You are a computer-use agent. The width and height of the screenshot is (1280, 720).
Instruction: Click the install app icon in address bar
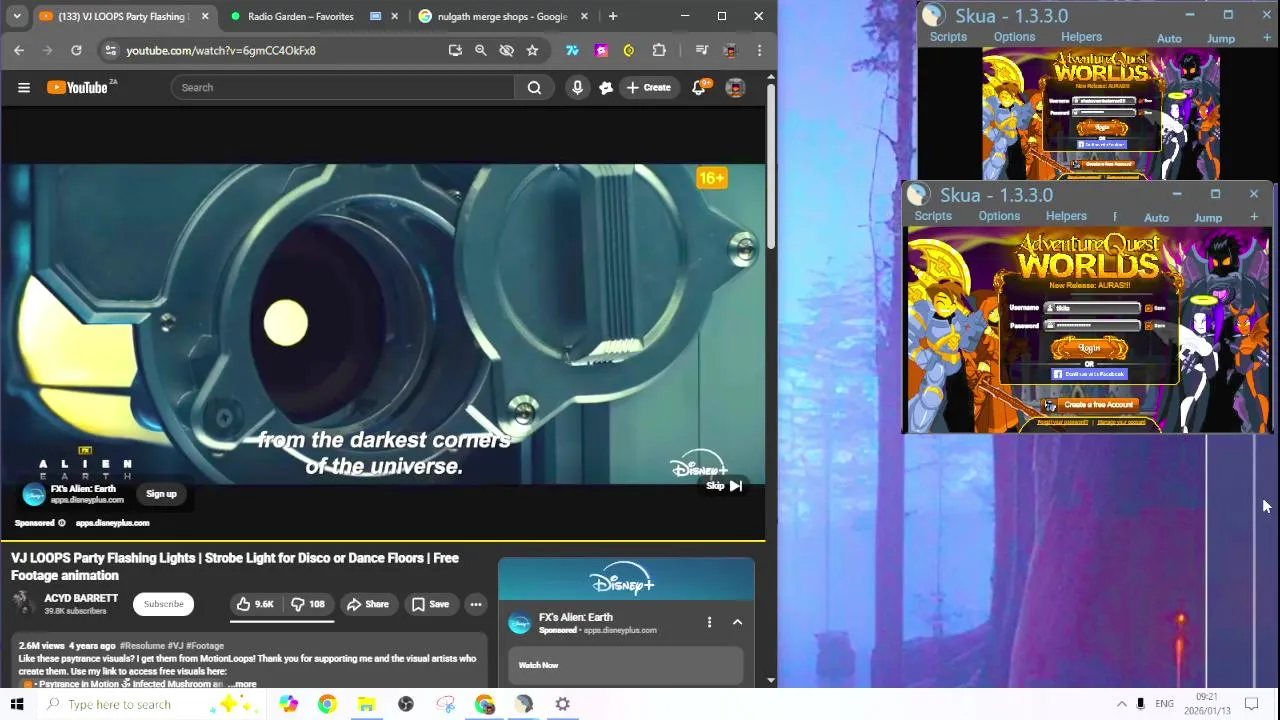tap(455, 50)
